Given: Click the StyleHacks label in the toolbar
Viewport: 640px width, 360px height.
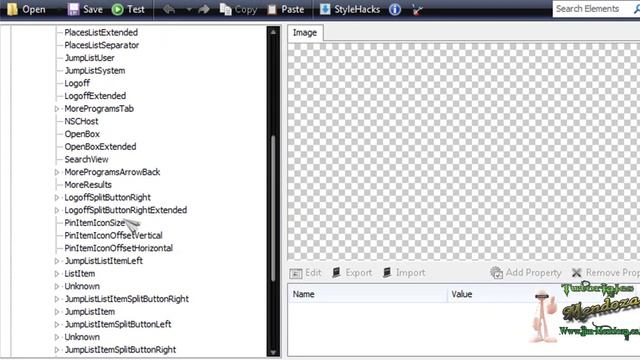Looking at the screenshot, I should [357, 9].
